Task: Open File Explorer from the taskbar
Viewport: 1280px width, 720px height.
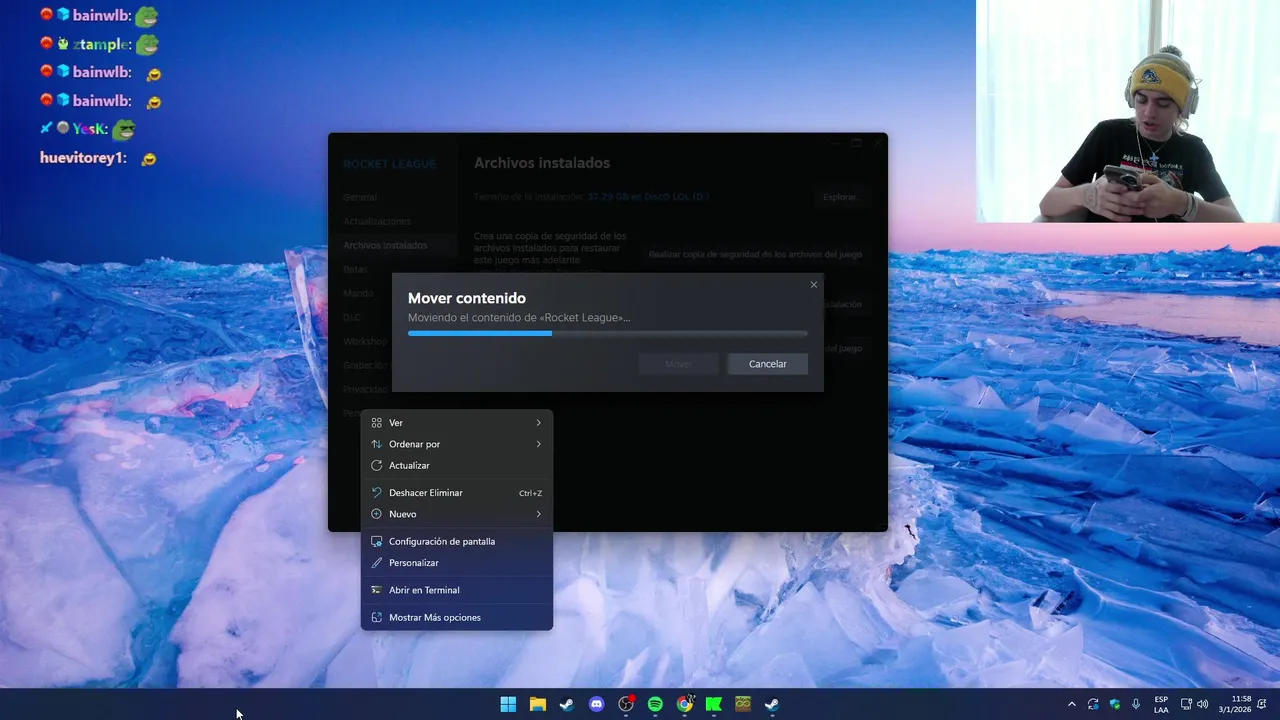Action: (x=537, y=704)
